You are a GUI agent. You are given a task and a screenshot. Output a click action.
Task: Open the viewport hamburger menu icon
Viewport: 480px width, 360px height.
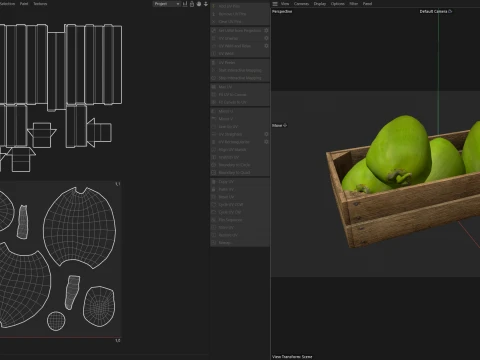(x=275, y=4)
